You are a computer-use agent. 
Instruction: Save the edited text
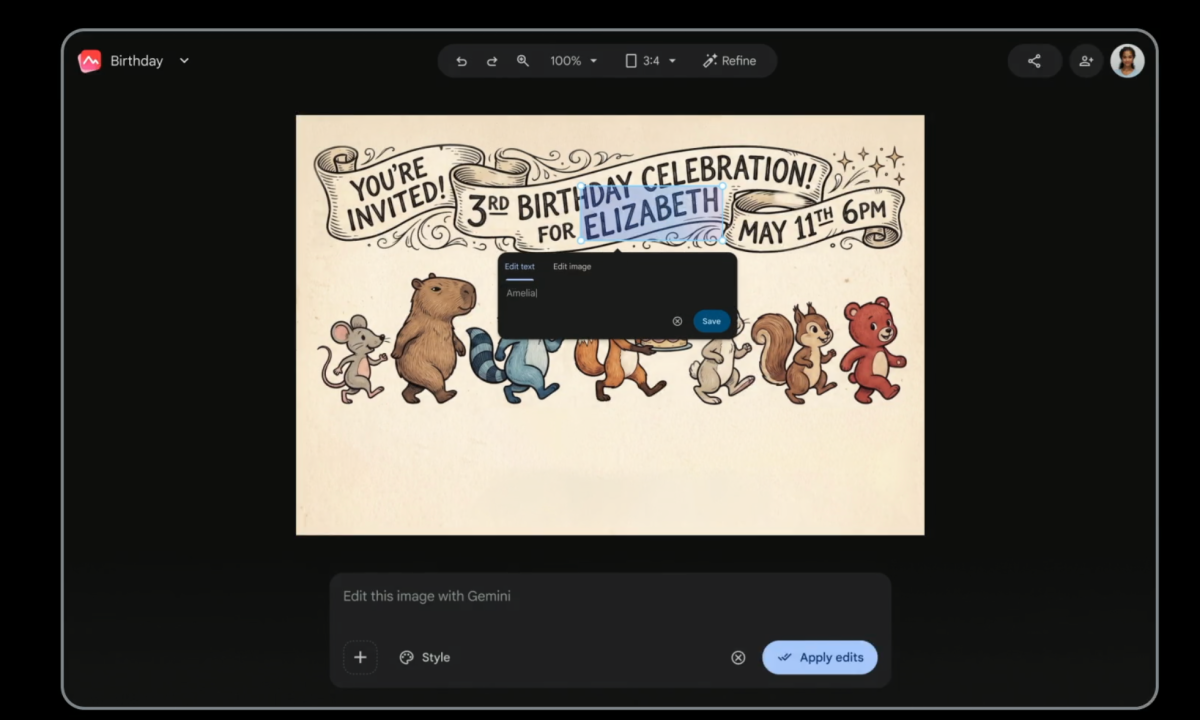click(711, 321)
